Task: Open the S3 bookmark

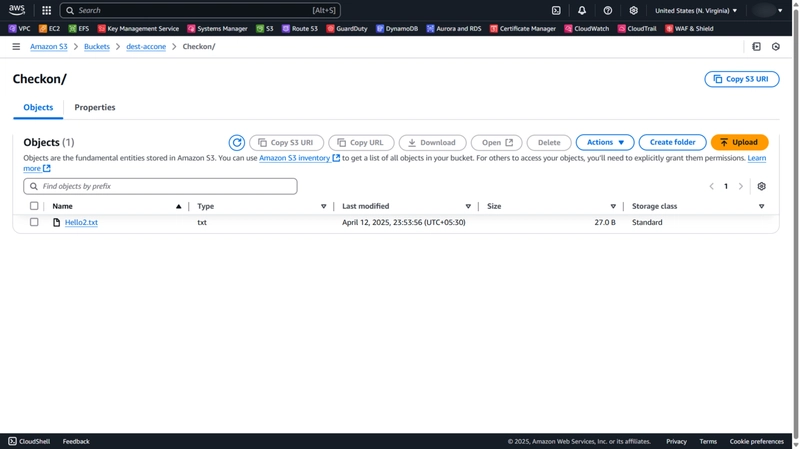Action: click(265, 29)
